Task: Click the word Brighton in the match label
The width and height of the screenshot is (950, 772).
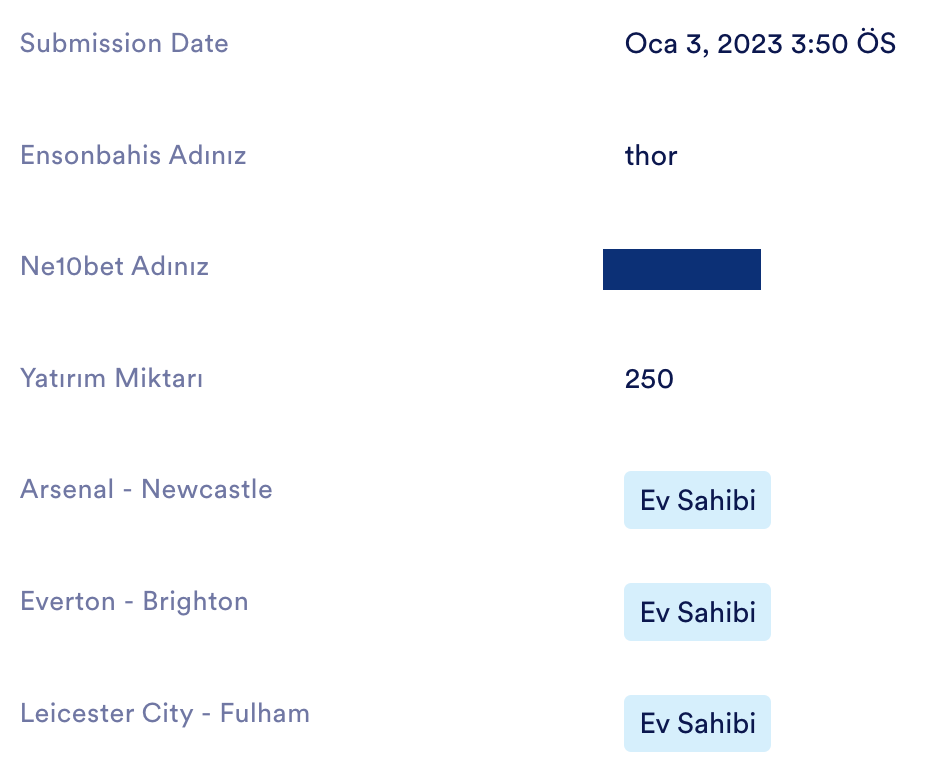Action: click(x=195, y=602)
